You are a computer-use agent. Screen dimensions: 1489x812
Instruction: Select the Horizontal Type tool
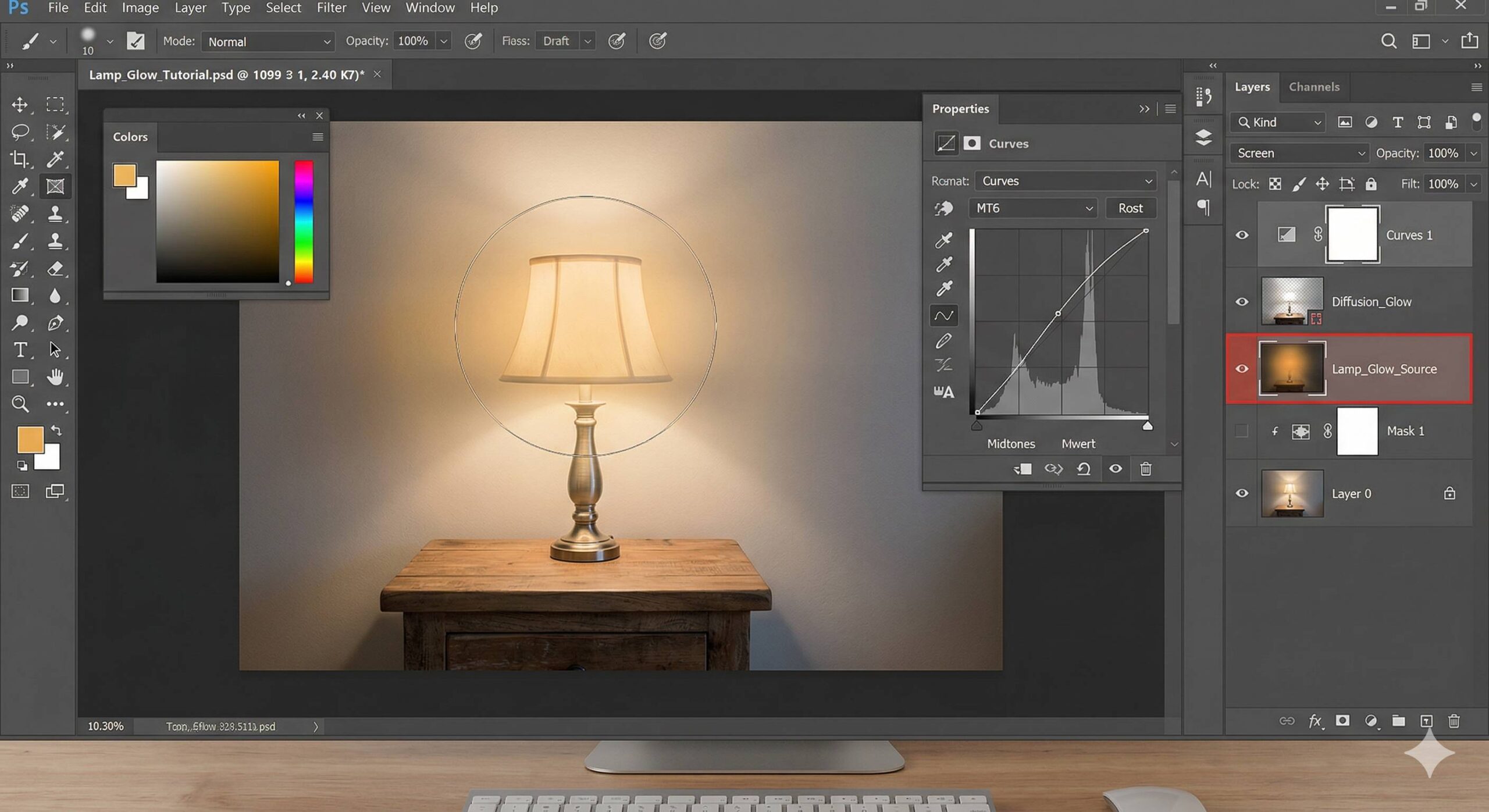coord(20,350)
